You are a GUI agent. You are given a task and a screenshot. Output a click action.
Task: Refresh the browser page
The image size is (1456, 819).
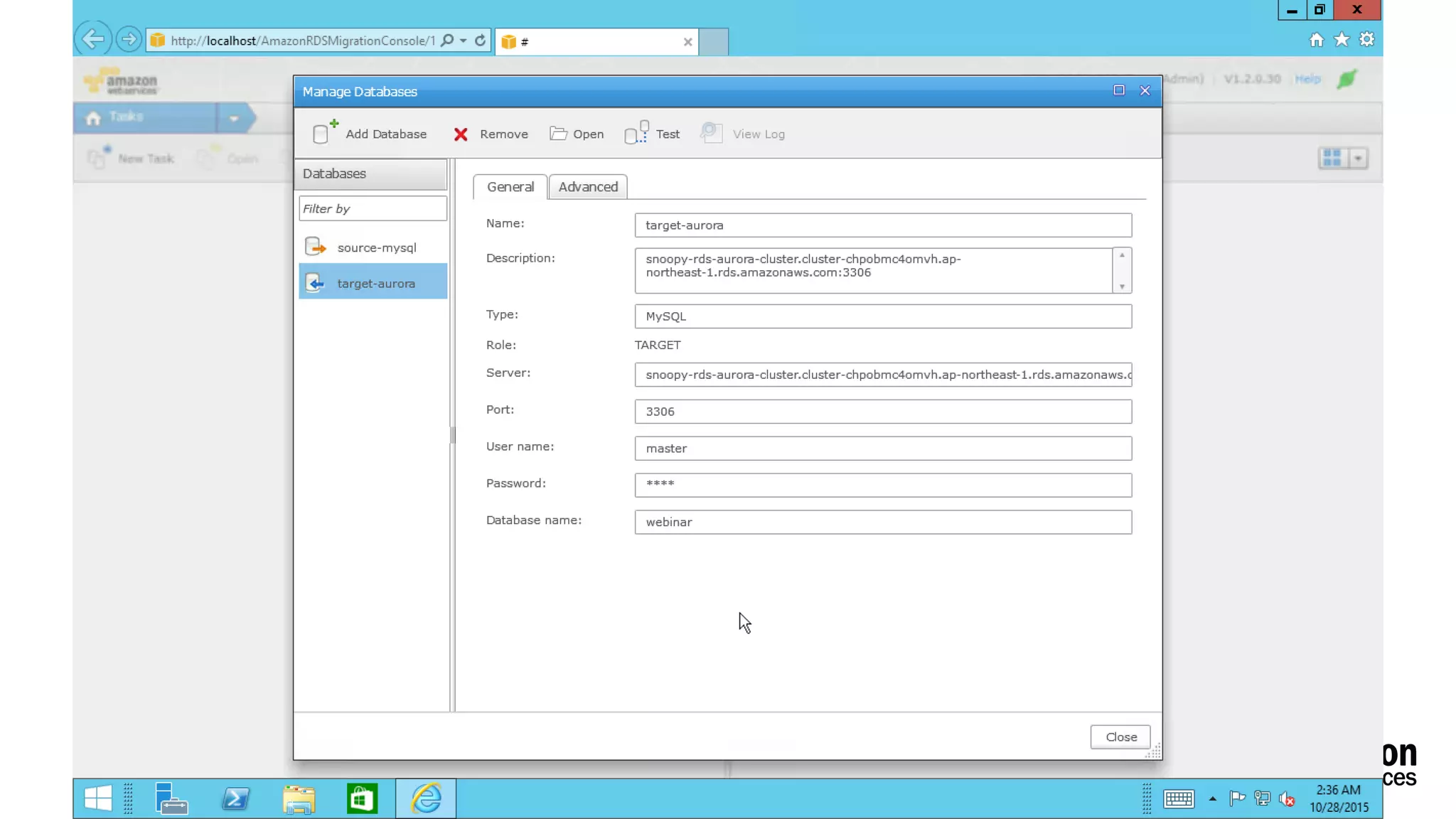481,41
